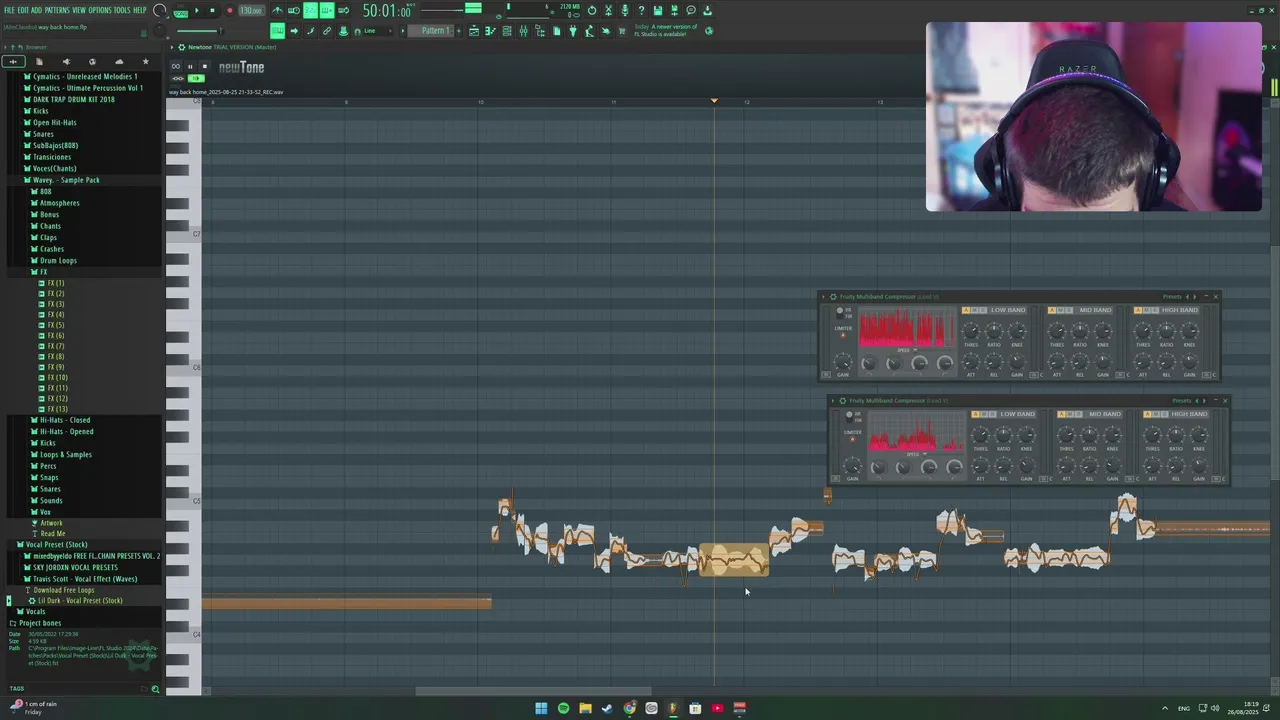This screenshot has height=720, width=1280.
Task: Select A state for lower HIGH BAND
Action: coord(1148,414)
